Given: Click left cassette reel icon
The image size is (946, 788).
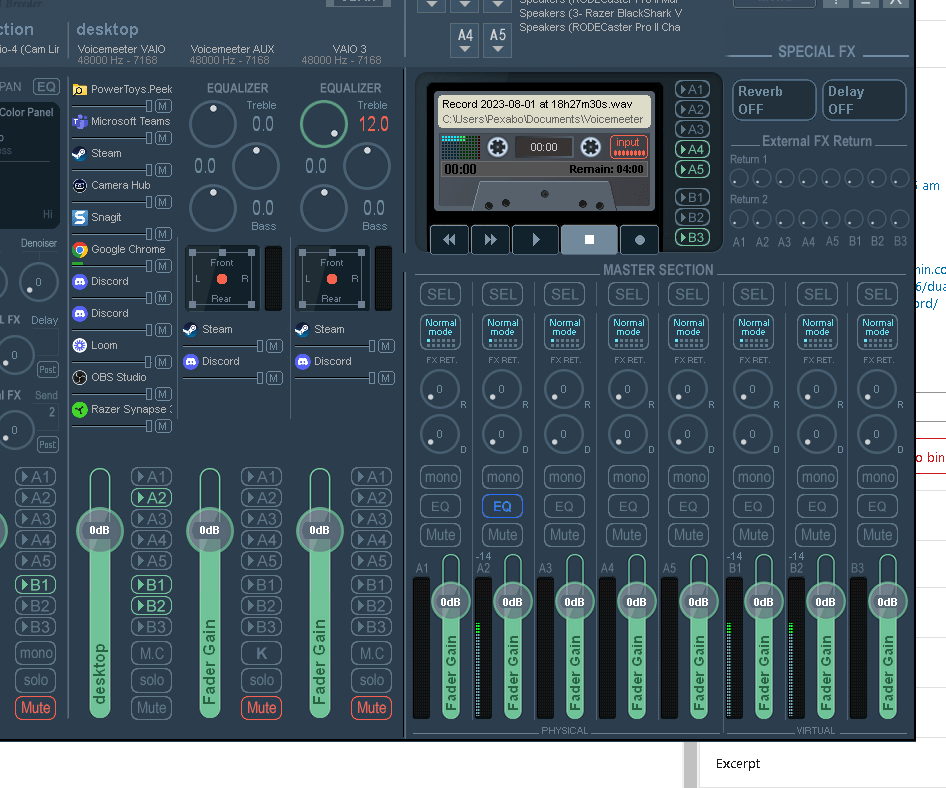Looking at the screenshot, I should click(498, 147).
